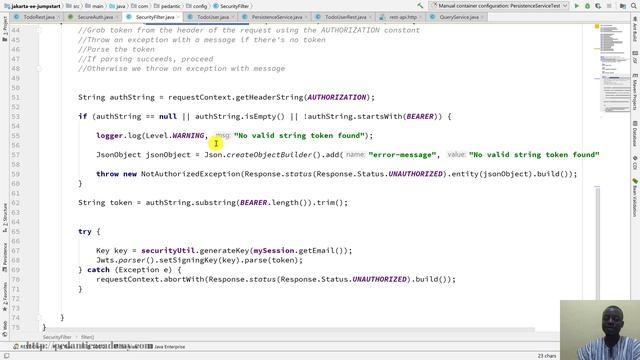Toggle tool window bars icon in status bar

pos(6,356)
